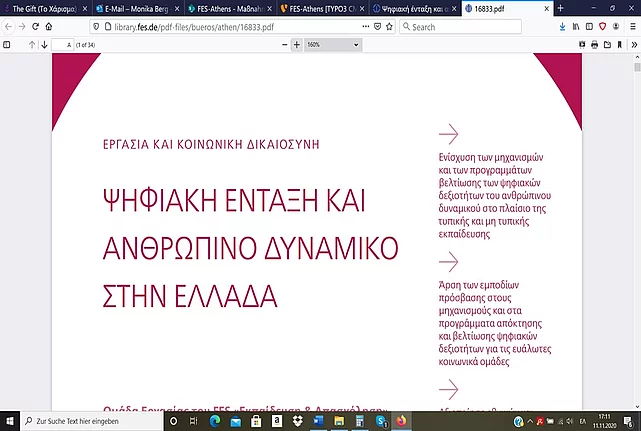Viewport: 641px width, 431px height.
Task: Open Amazon app from taskbar
Action: (x=277, y=421)
